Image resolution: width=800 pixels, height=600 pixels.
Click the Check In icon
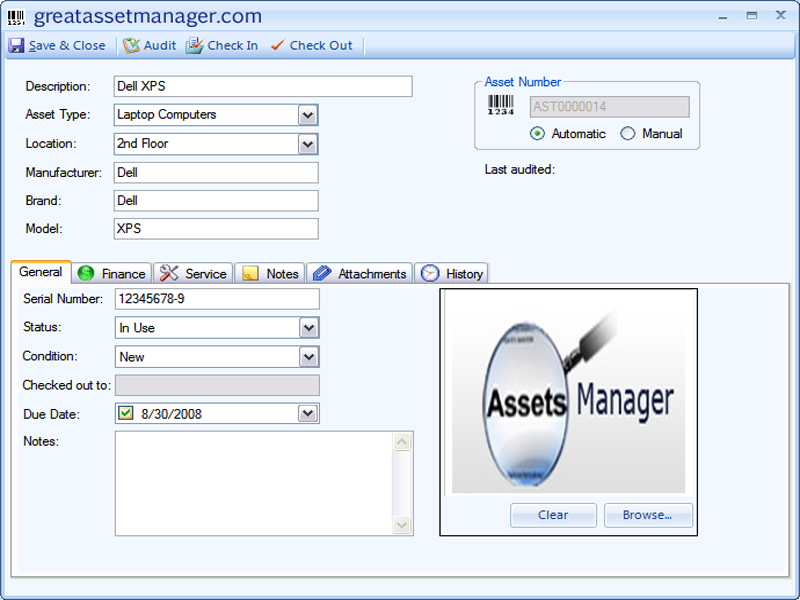point(196,45)
